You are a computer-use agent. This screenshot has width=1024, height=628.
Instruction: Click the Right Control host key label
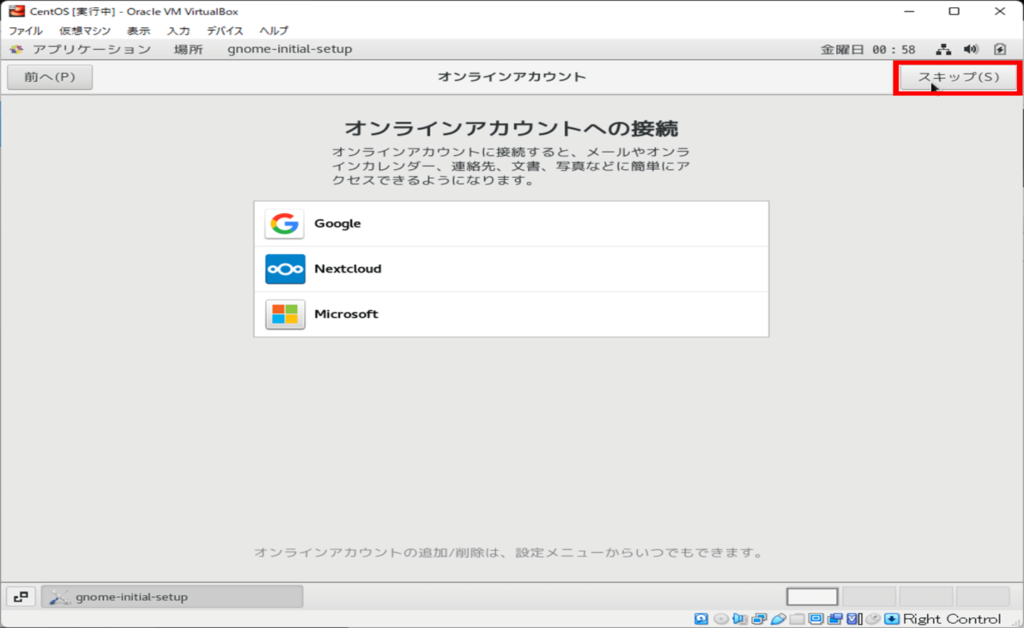click(x=952, y=618)
